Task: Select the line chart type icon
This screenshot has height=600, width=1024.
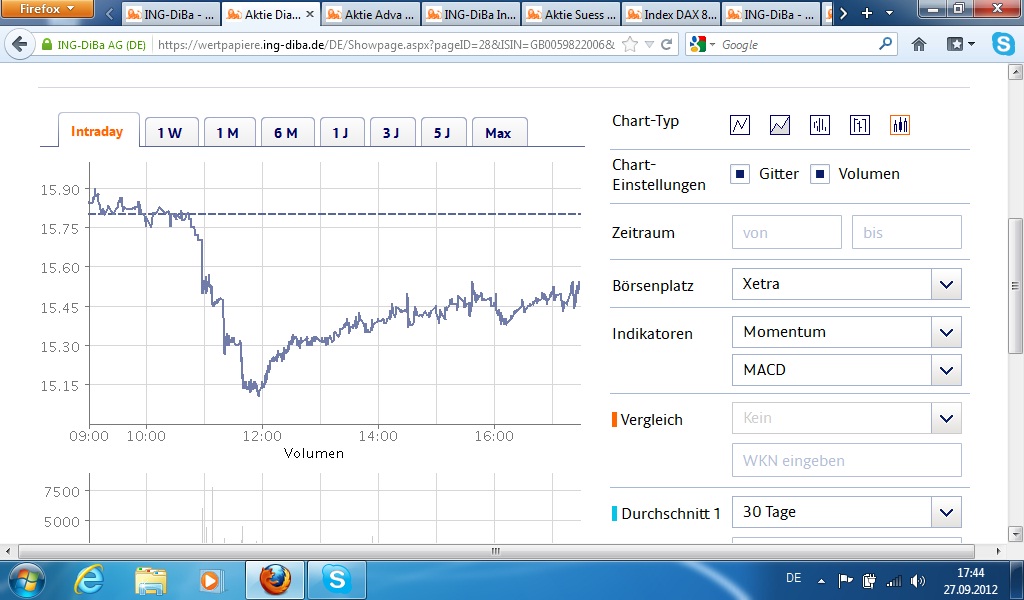Action: click(740, 125)
